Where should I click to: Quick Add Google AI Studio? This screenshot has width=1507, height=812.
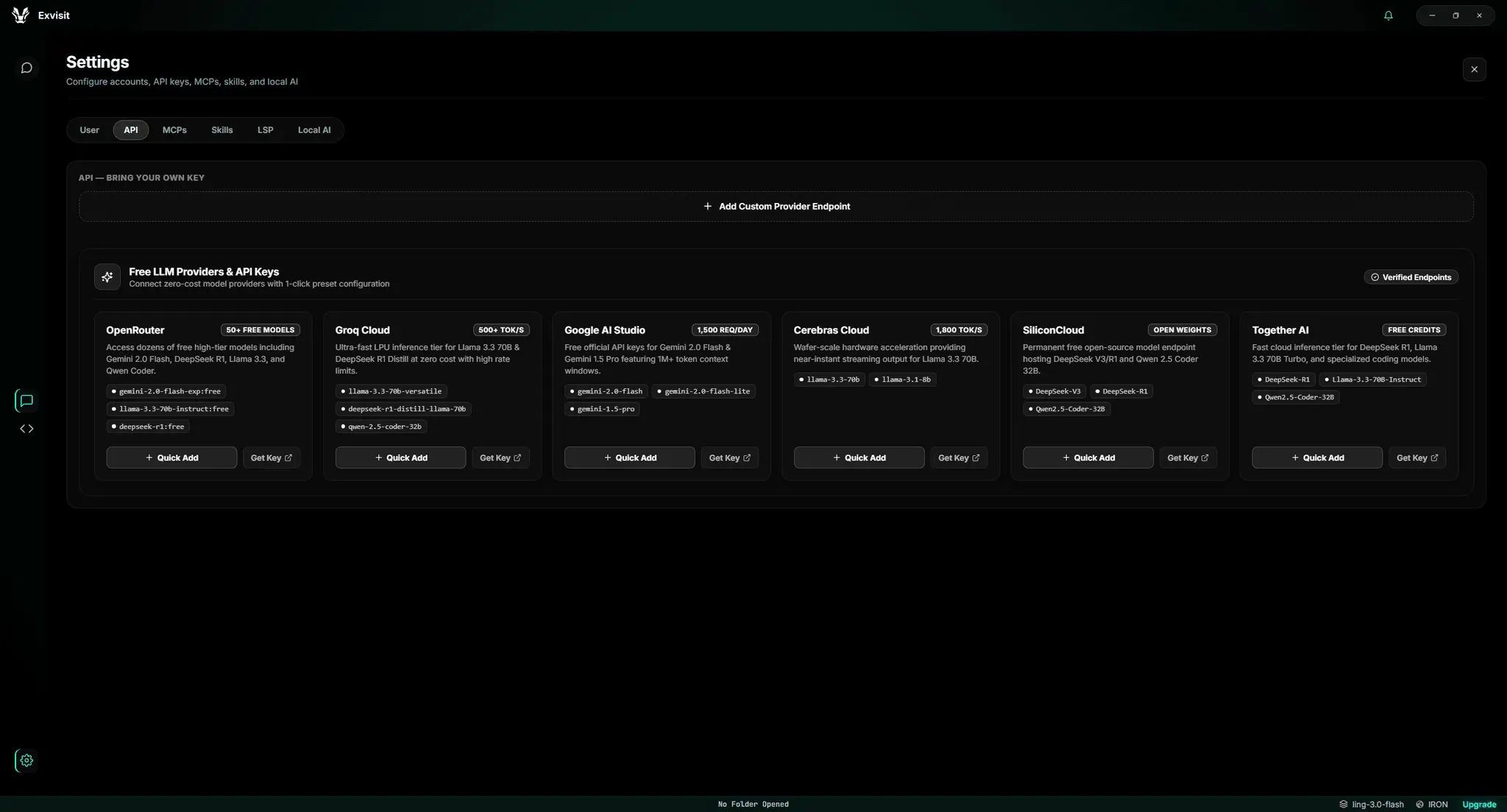630,457
